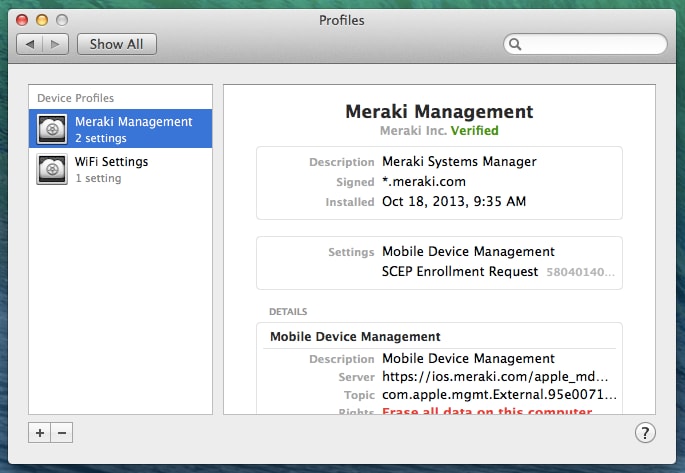Click the green 'Verified' status text
The image size is (685, 473).
pos(474,131)
